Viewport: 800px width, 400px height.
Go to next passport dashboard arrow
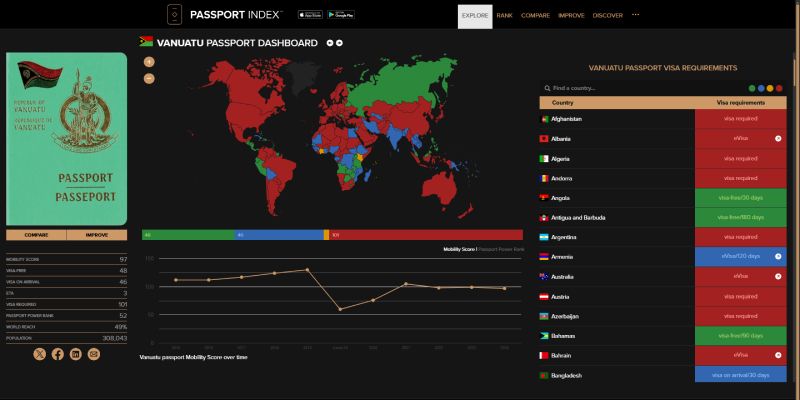click(339, 43)
